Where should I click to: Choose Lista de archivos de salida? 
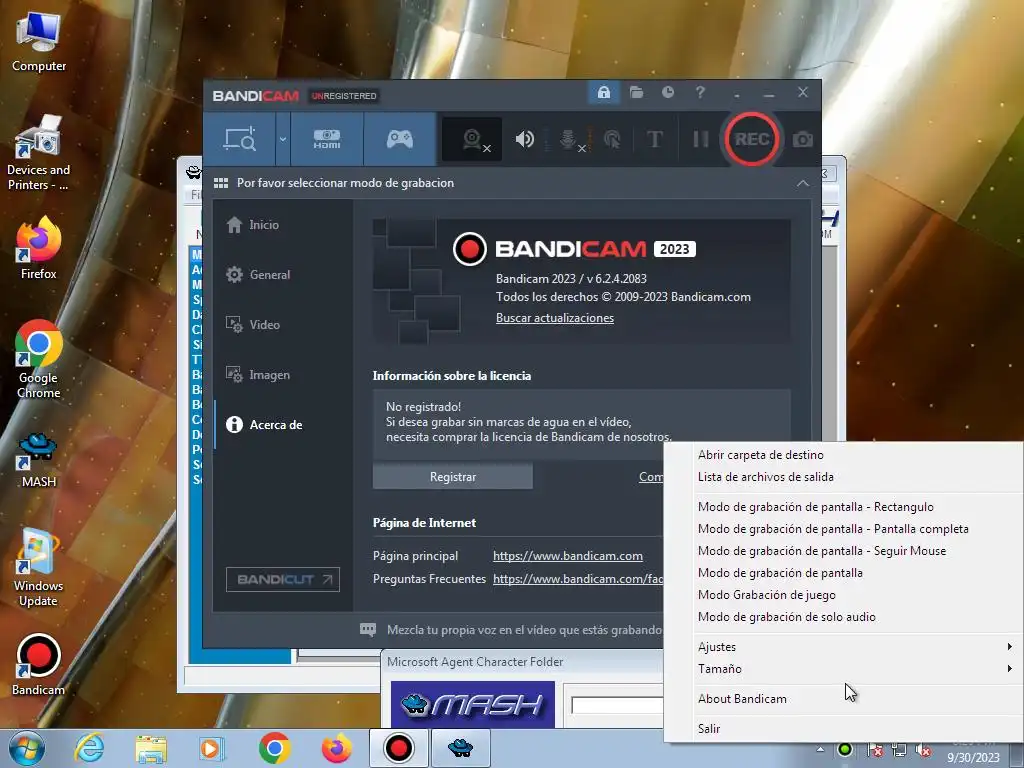point(765,477)
